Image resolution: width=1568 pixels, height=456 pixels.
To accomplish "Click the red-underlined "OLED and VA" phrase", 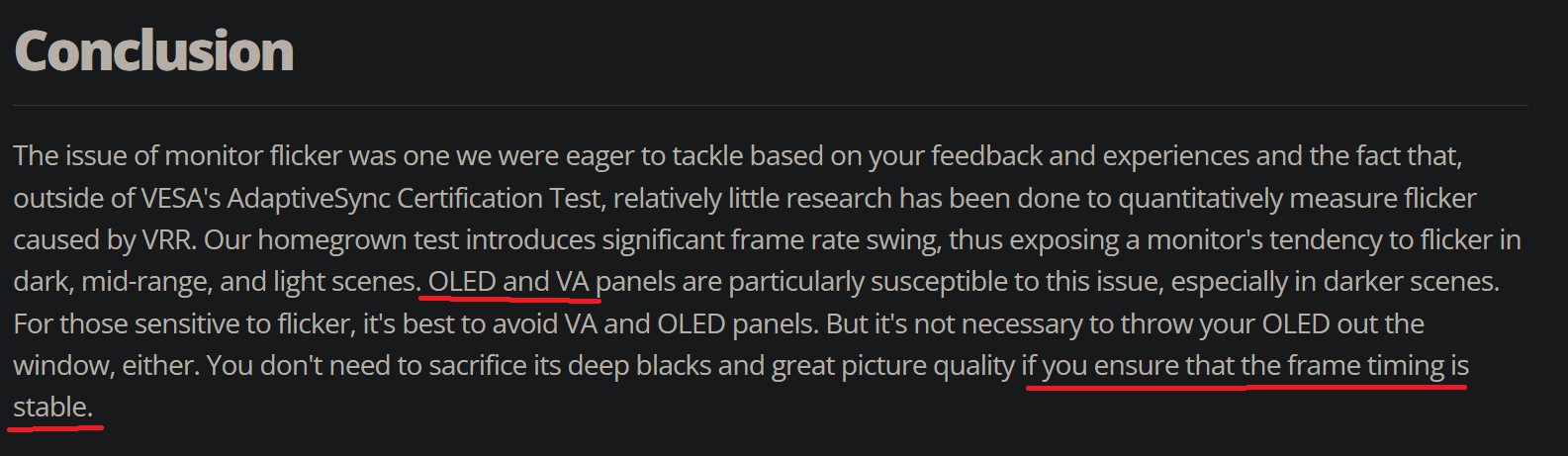I will point(508,282).
